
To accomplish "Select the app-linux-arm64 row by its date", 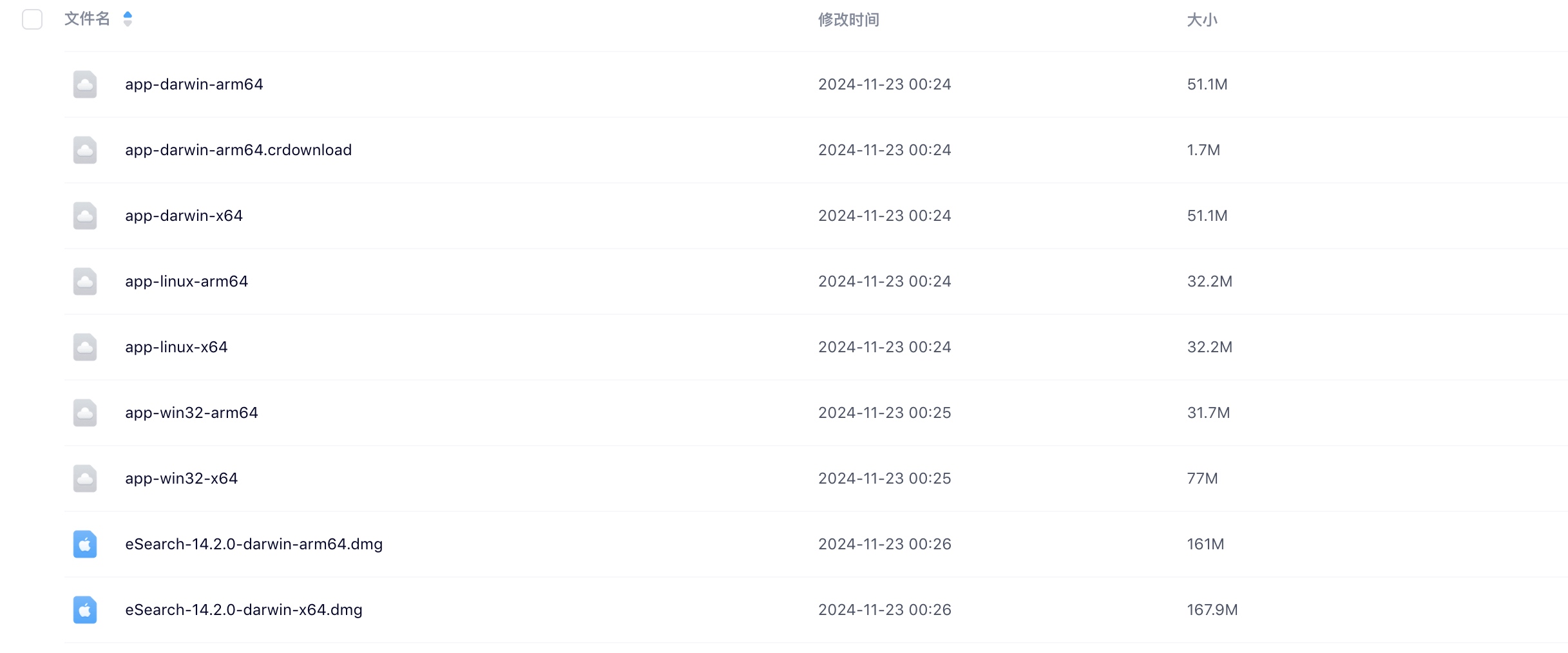I will [884, 281].
